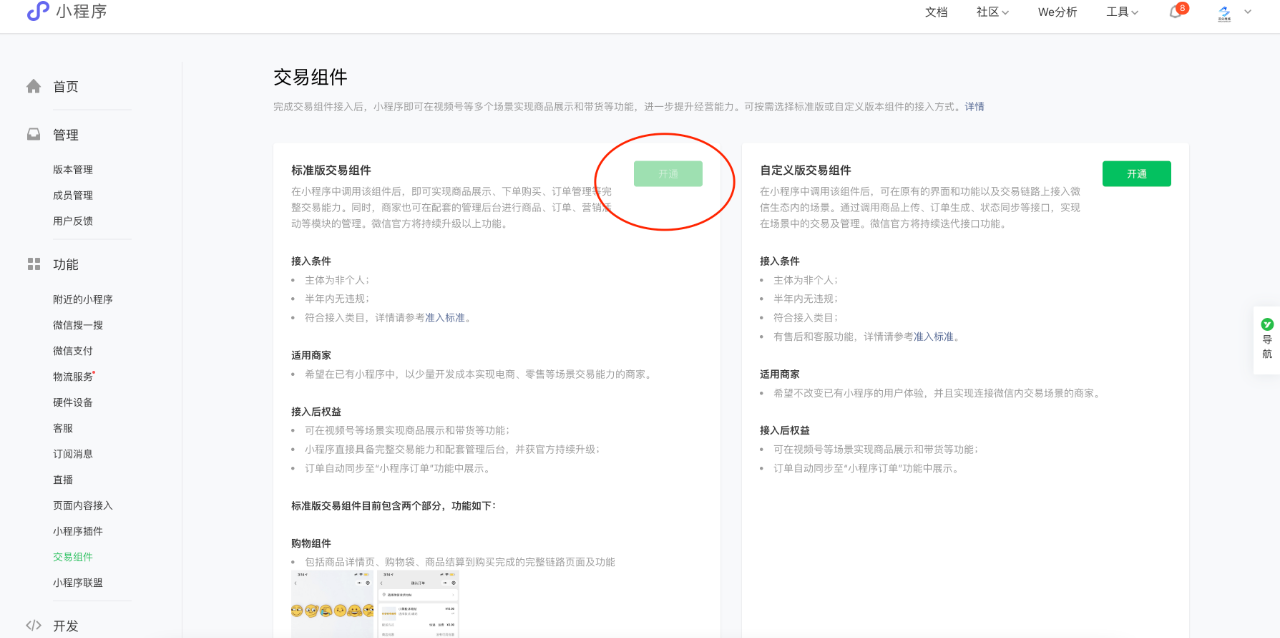This screenshot has width=1280, height=638.
Task: Click the 功能 grid icon
Action: pos(34,264)
